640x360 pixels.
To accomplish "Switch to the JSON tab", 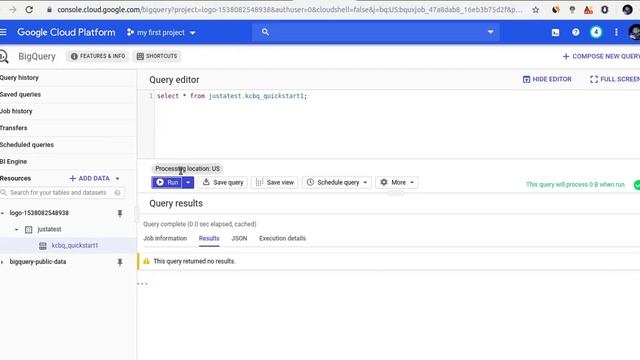I will 239,238.
